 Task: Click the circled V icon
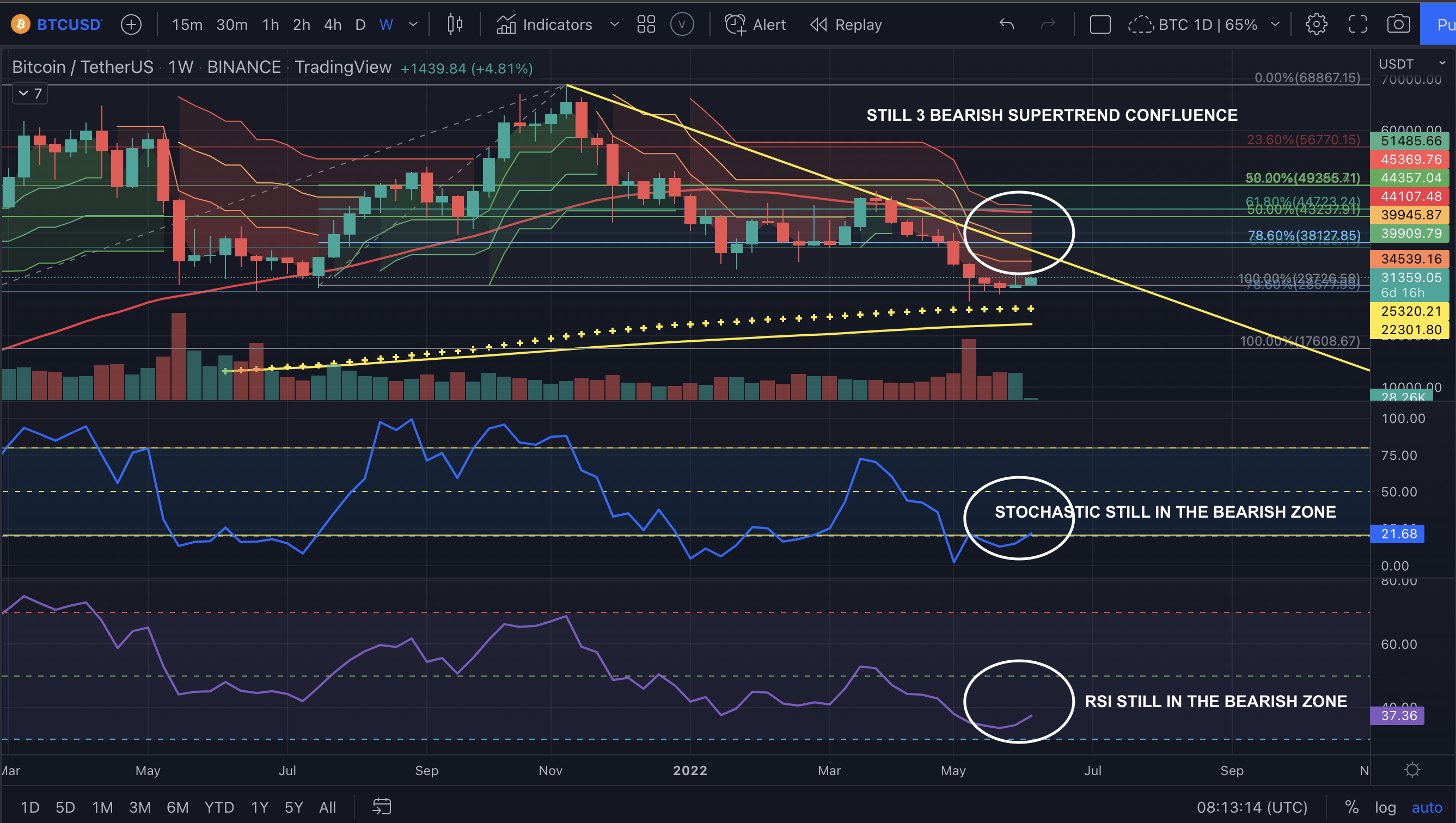click(x=682, y=24)
